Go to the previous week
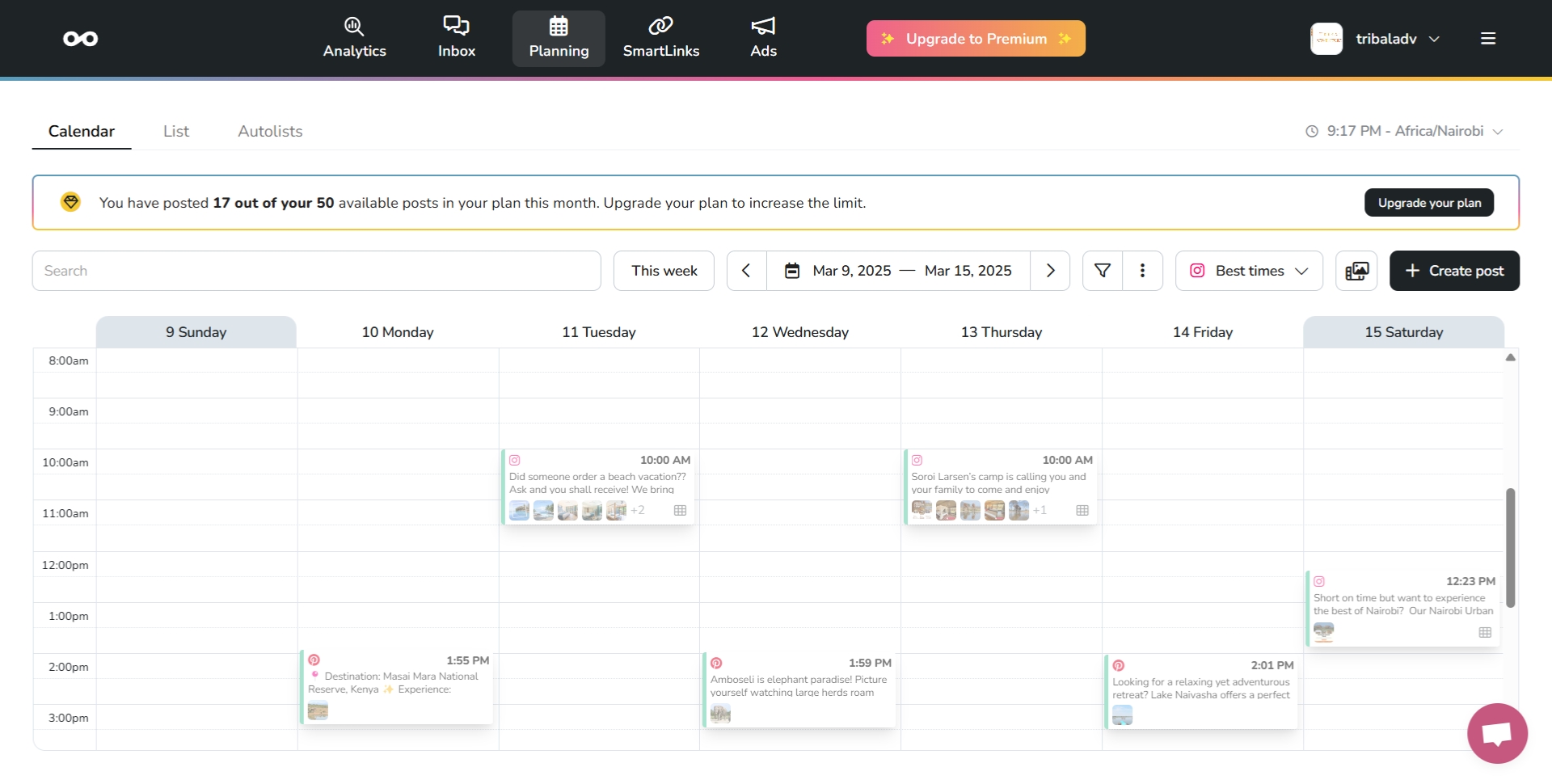Screen dimensions: 1552x784 tap(746, 271)
